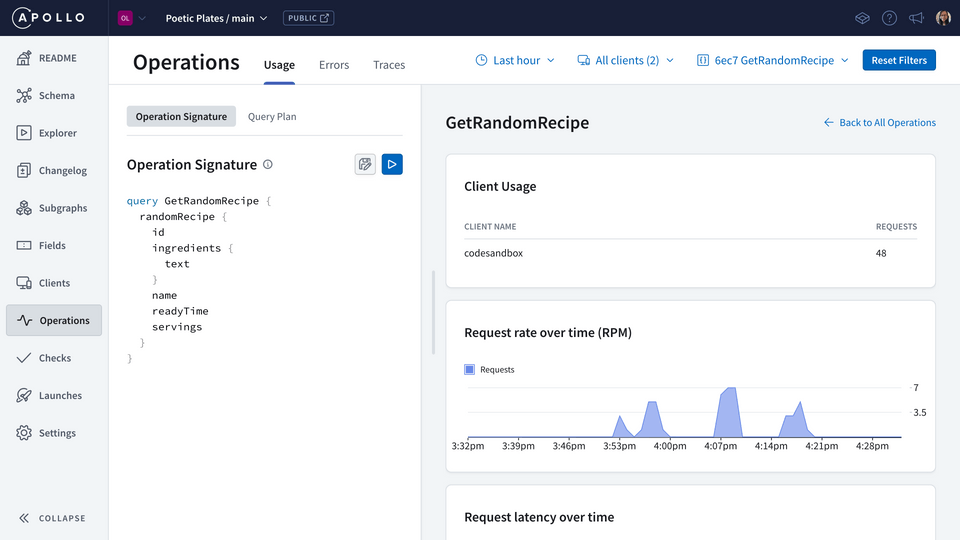The image size is (960, 540).
Task: Click the CLIENT NAME column header
Action: tap(490, 227)
